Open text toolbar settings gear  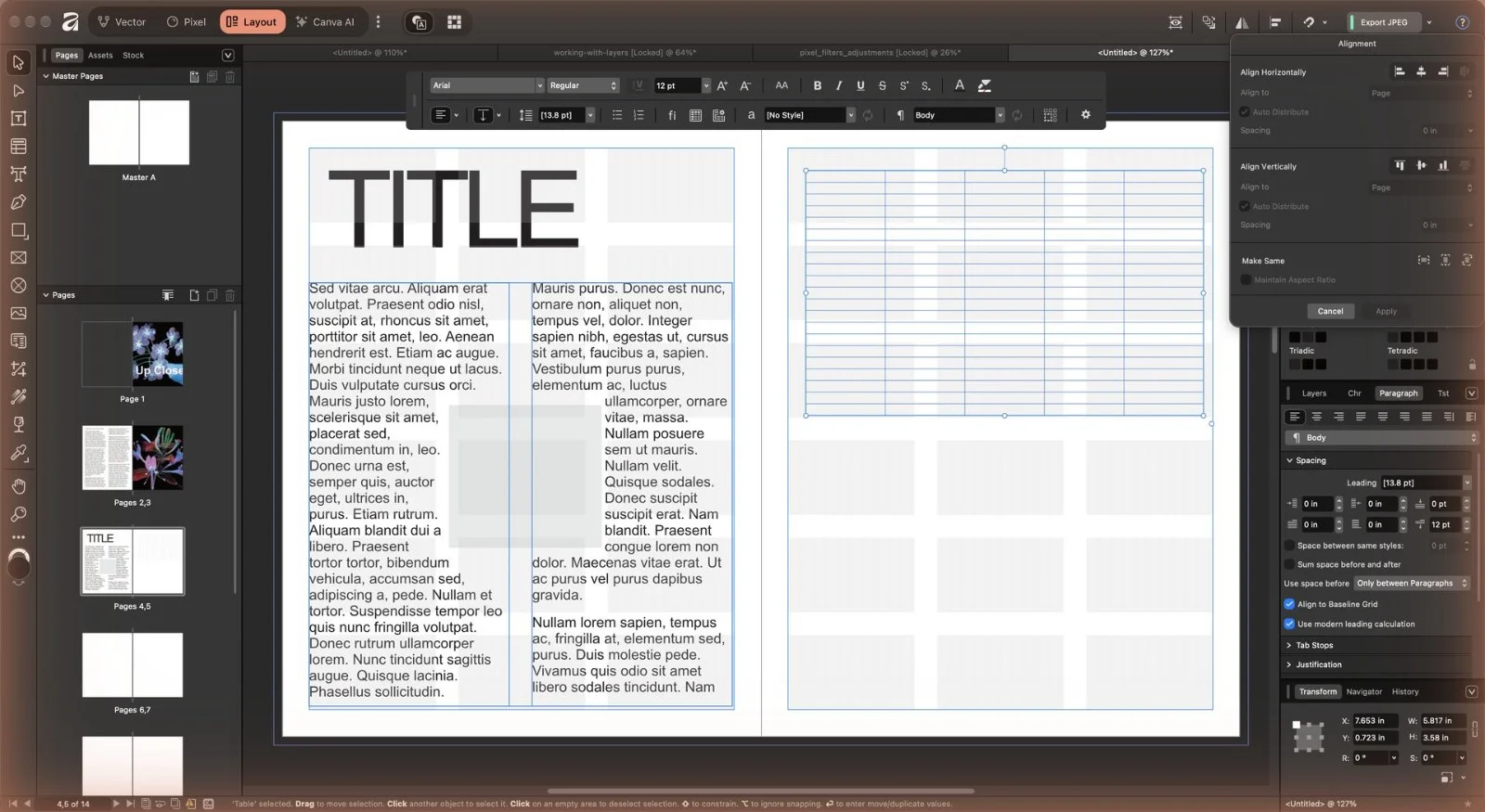[x=1086, y=115]
